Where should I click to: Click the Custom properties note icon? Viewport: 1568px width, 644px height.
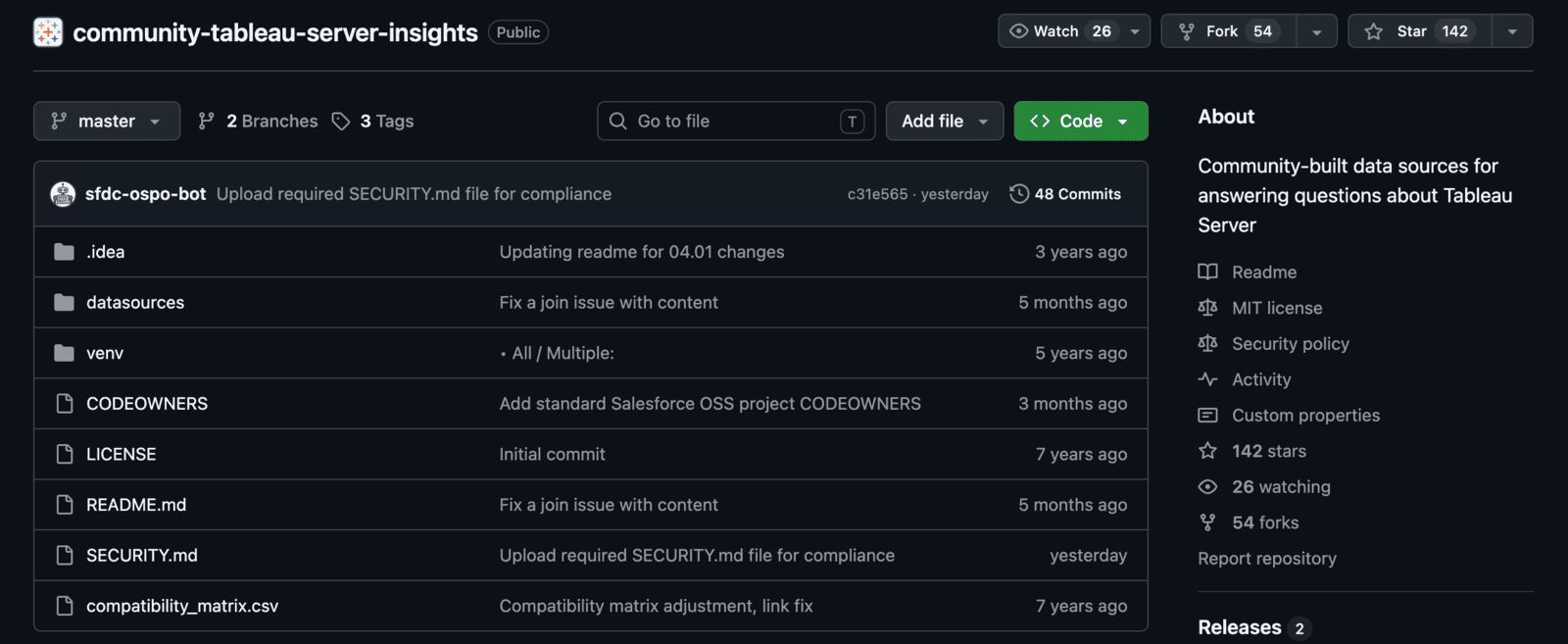(1208, 416)
